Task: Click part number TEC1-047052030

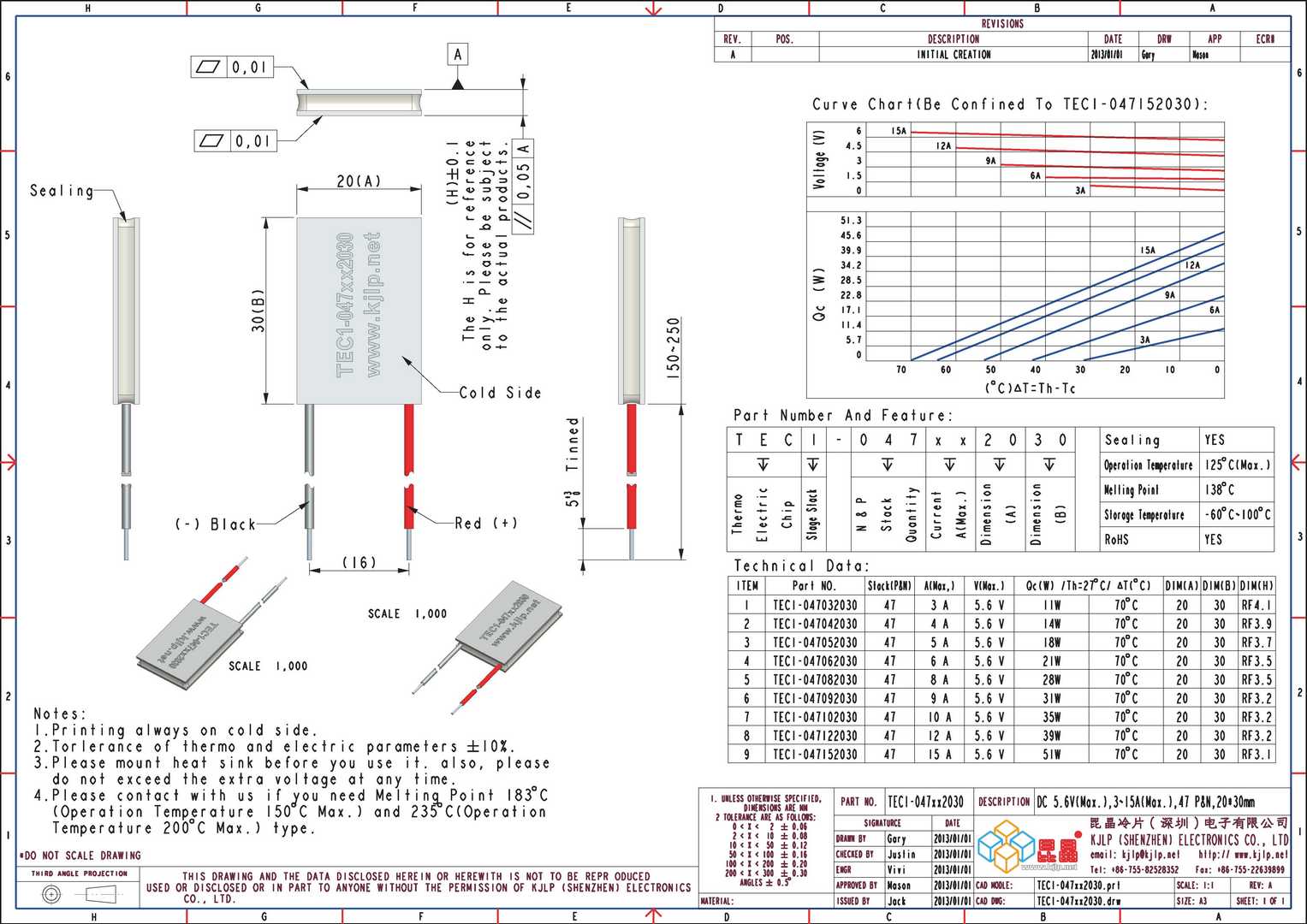Action: click(815, 643)
